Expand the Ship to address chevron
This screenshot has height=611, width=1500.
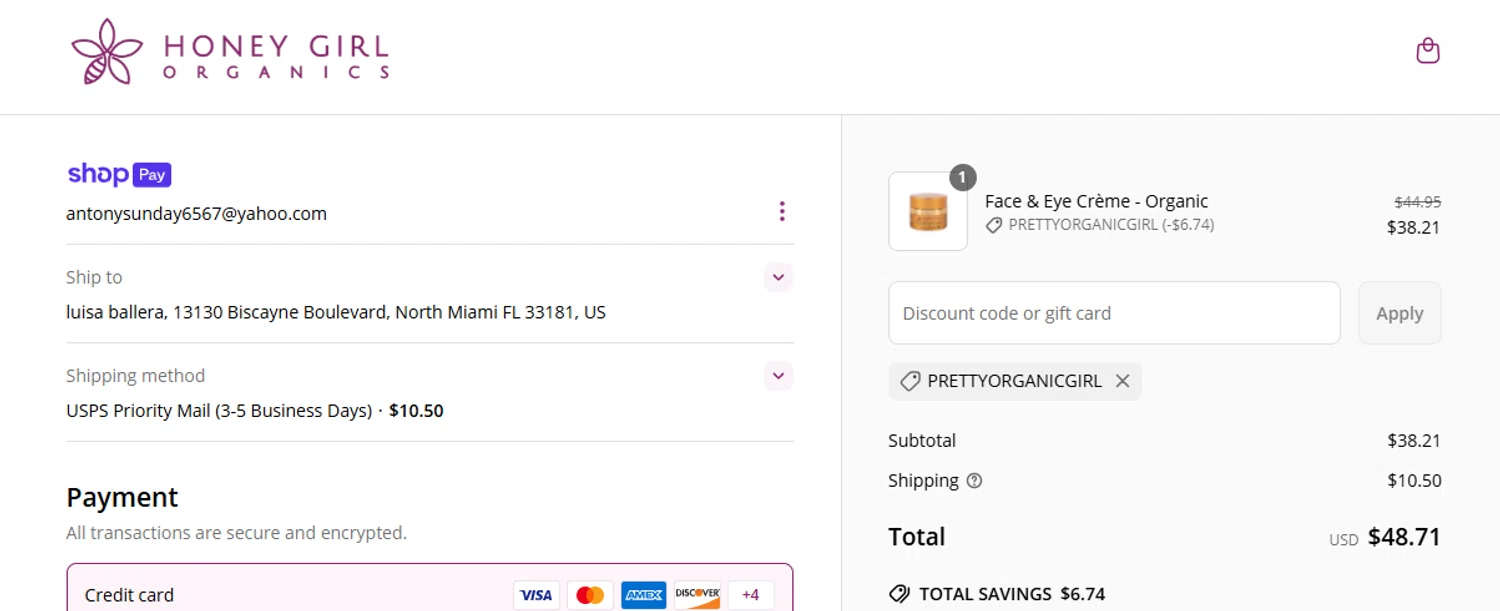(x=779, y=277)
